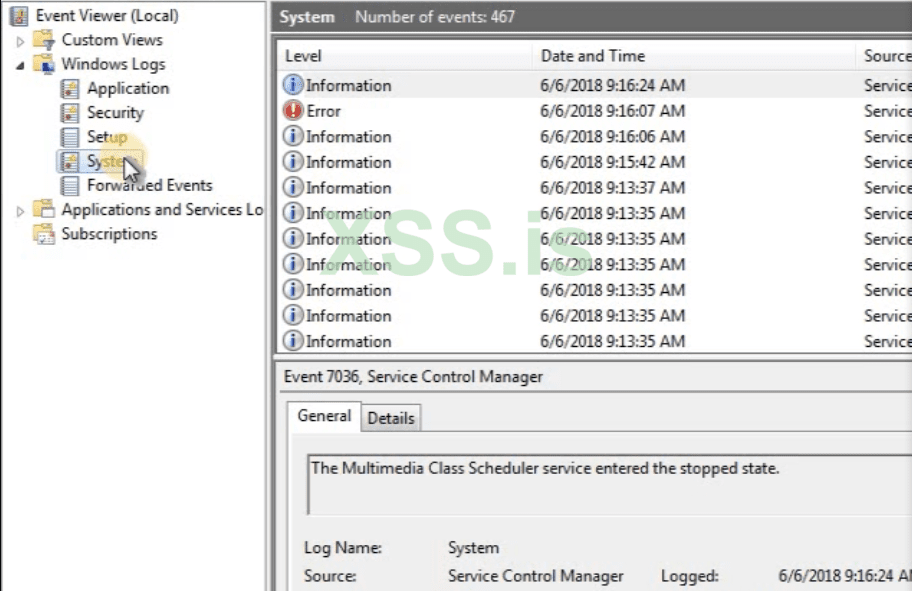Viewport: 912px width, 591px height.
Task: Click the Security log icon
Action: pos(70,113)
